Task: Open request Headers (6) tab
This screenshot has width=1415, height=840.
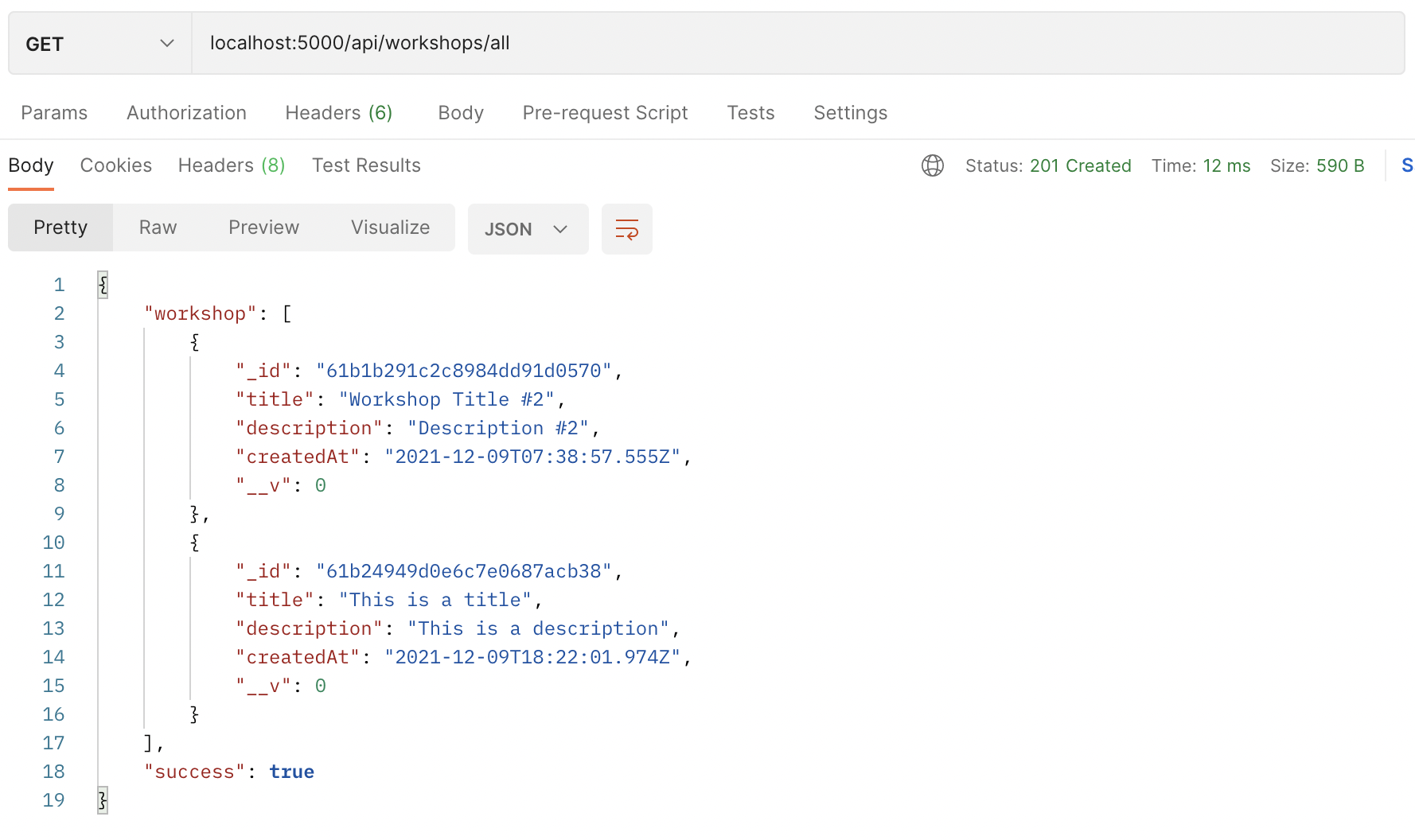Action: tap(339, 113)
